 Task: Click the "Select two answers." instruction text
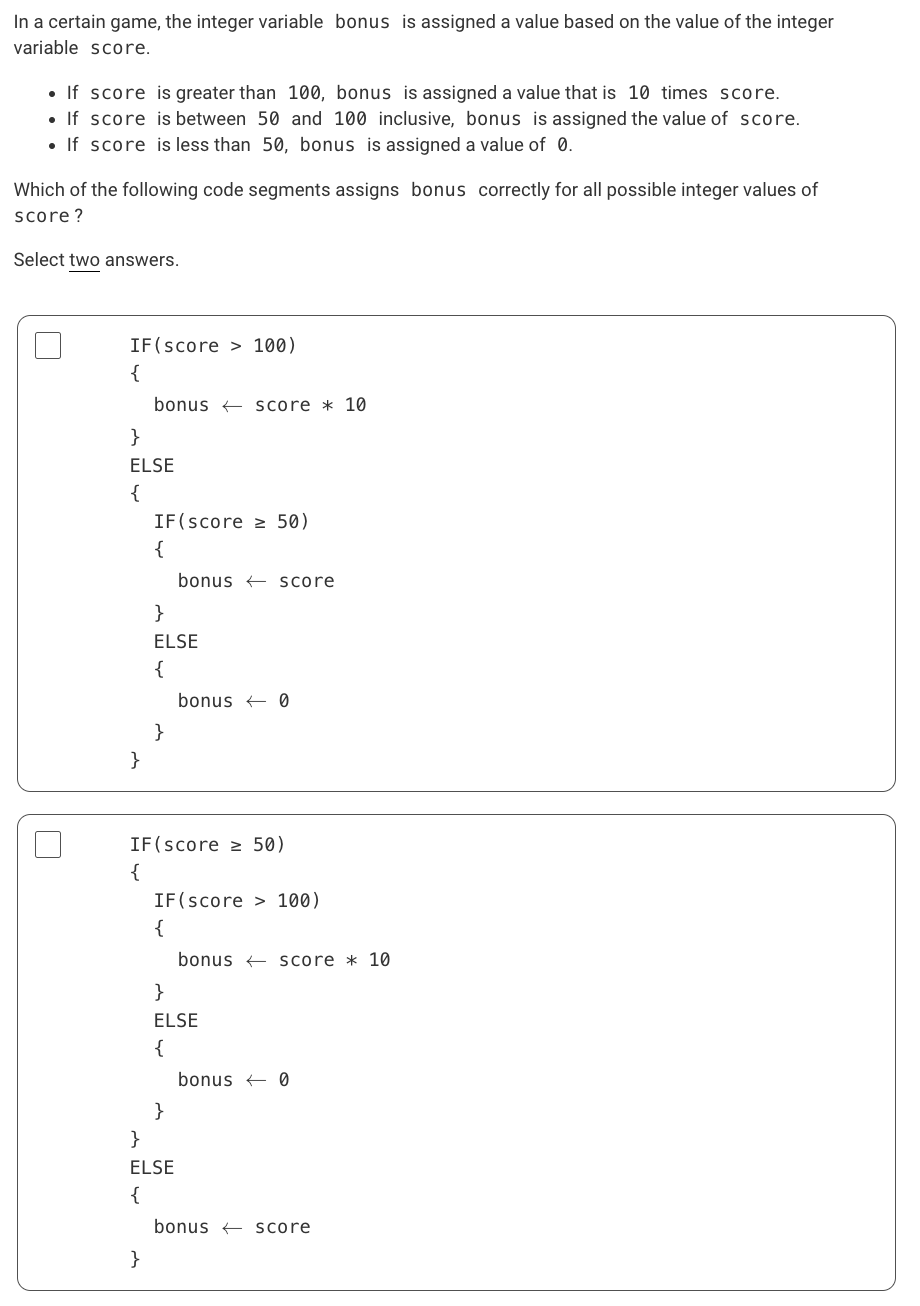[96, 260]
